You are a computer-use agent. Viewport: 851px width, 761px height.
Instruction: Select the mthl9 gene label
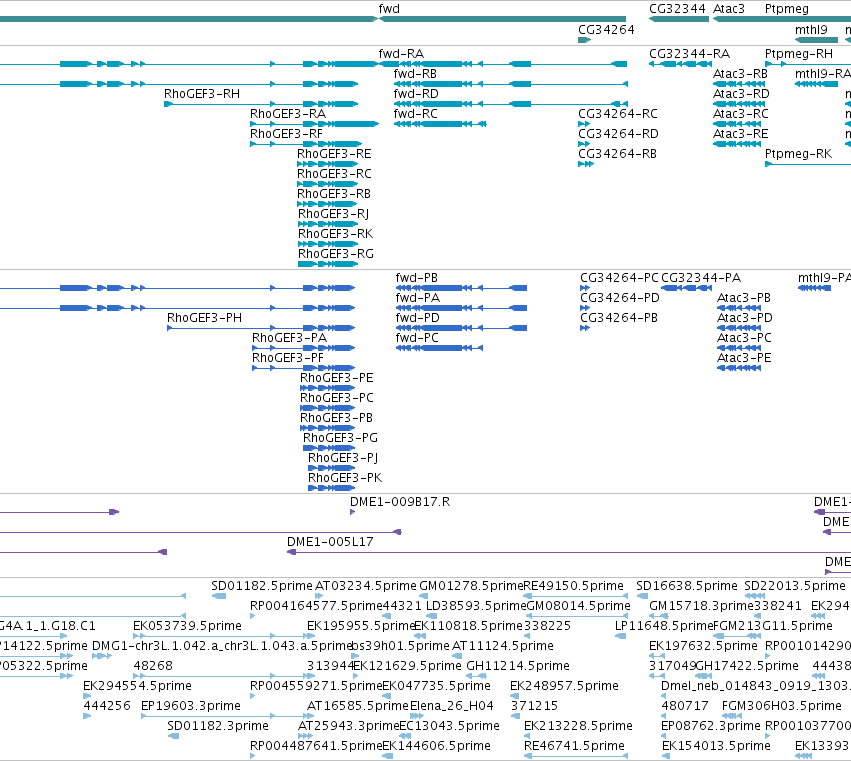pyautogui.click(x=811, y=29)
